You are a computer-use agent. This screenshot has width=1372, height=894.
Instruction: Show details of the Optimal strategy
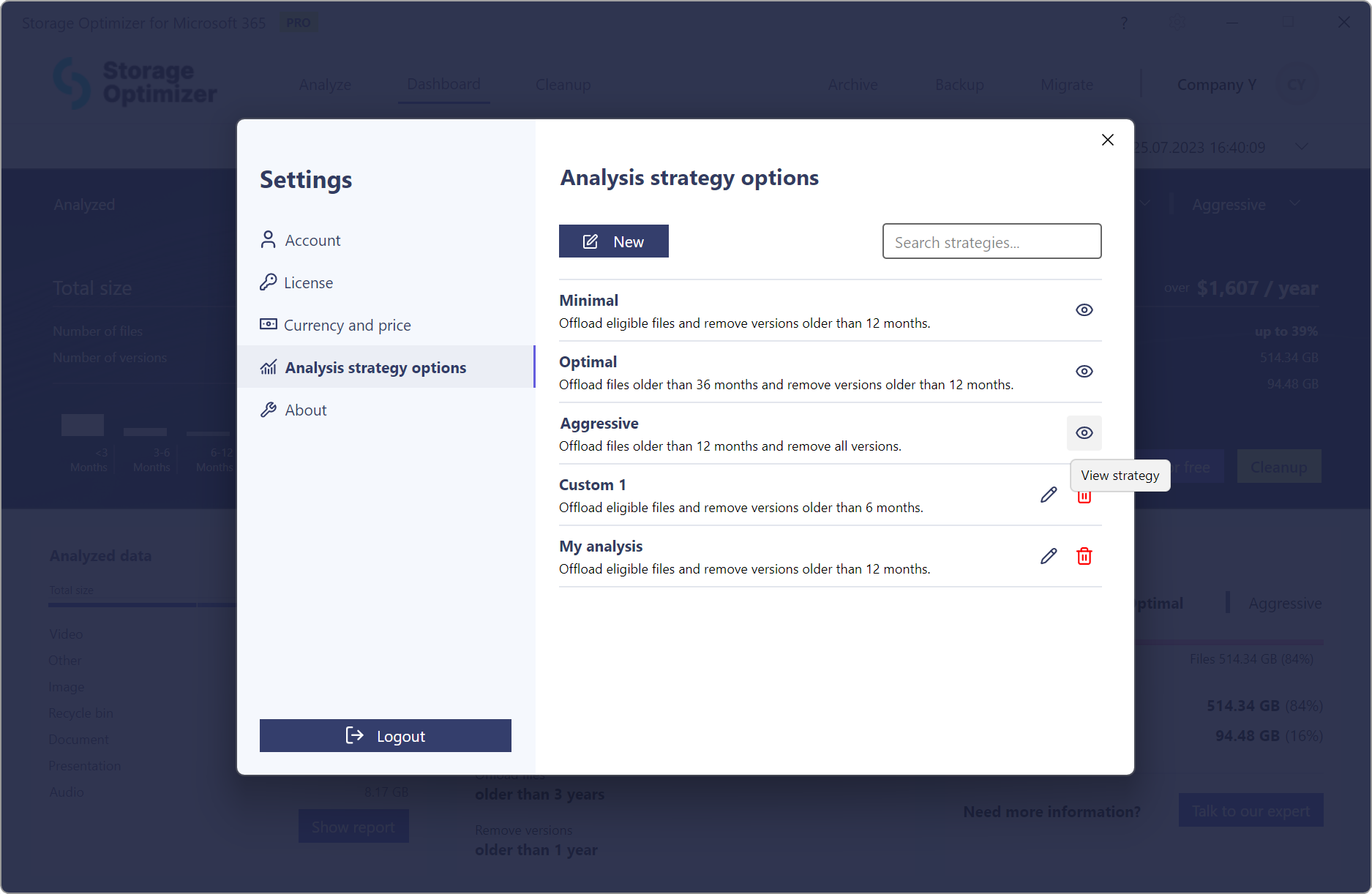click(1084, 371)
